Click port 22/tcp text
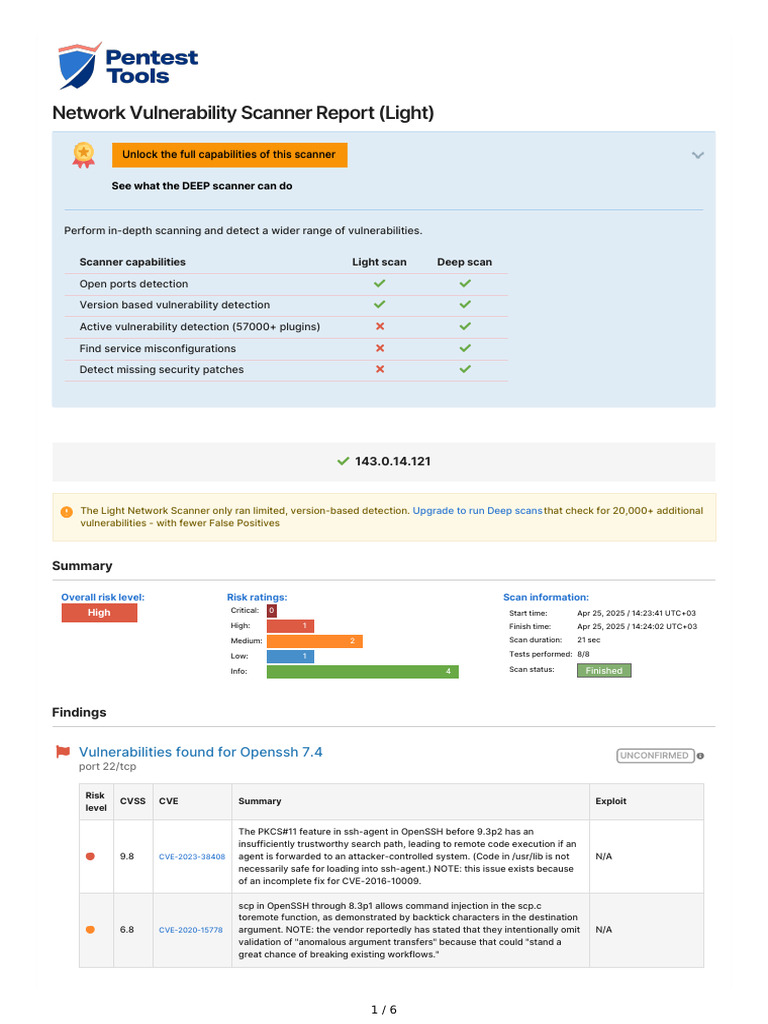768x1024 pixels. 108,767
